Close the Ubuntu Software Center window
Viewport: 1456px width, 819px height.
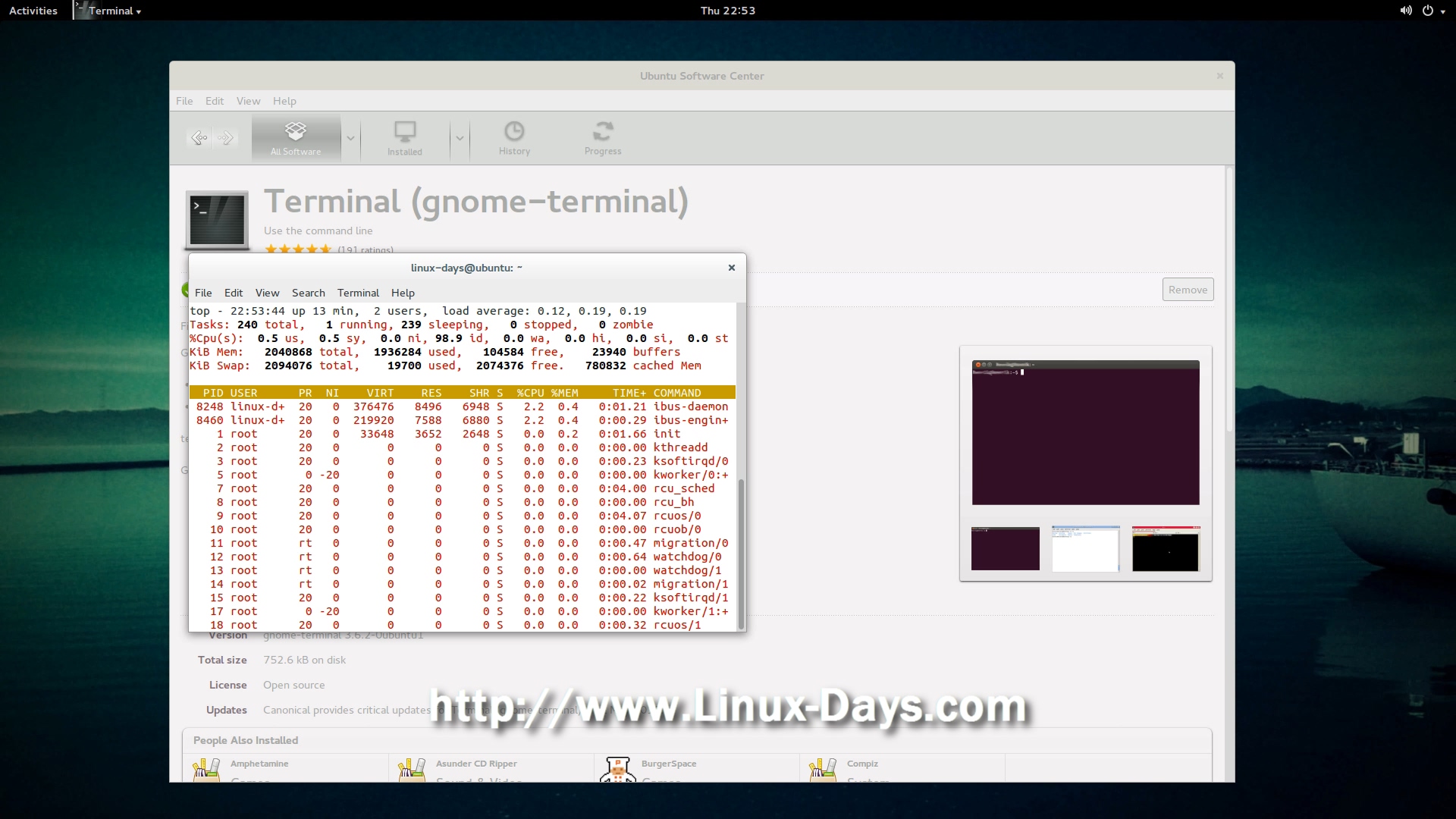[1220, 76]
